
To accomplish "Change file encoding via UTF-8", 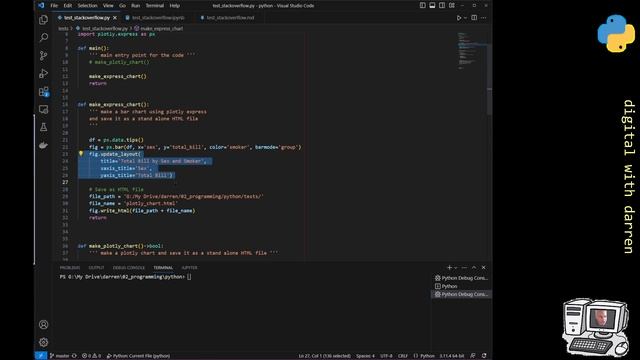I will (x=386, y=356).
